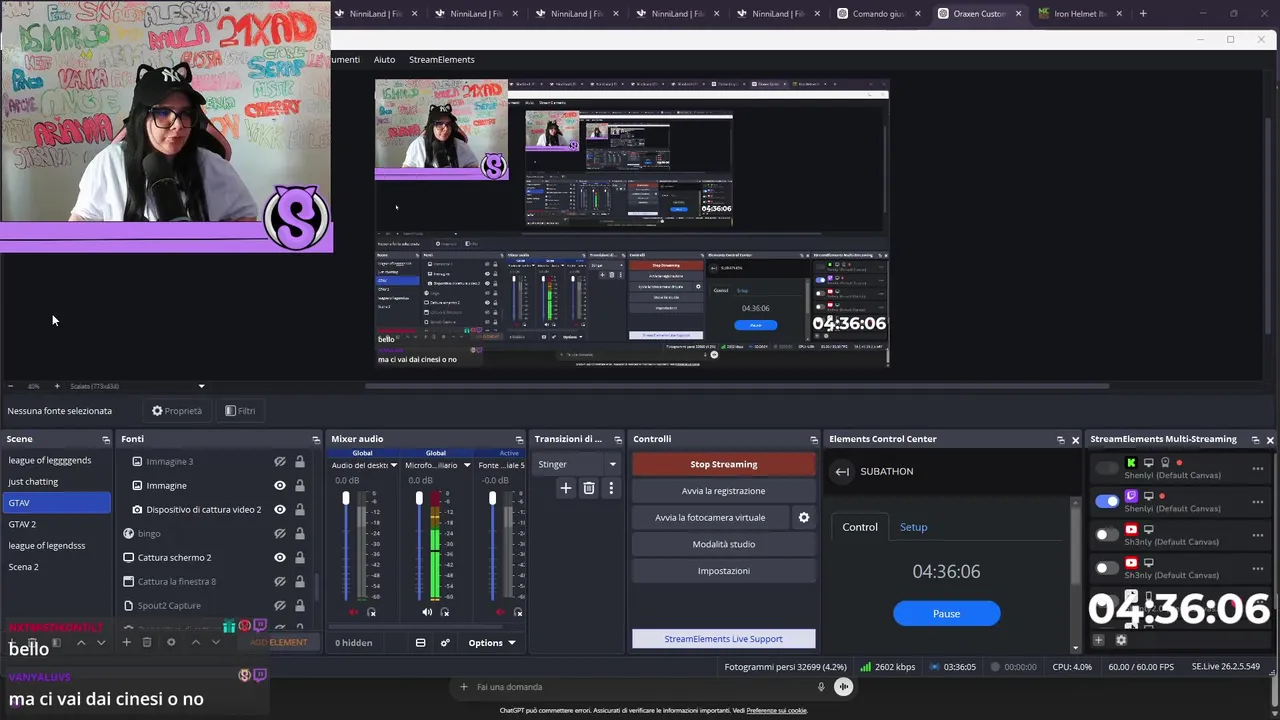
Task: Open advanced audio properties gears icon
Action: click(445, 643)
